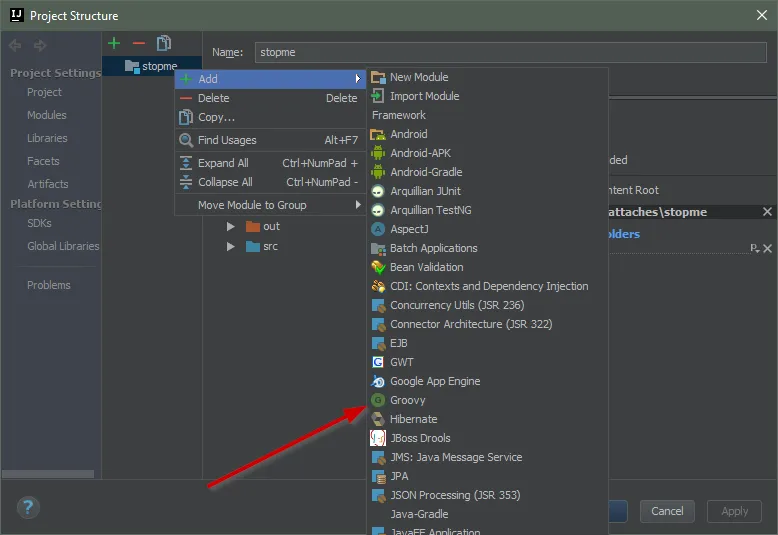Open Libraries settings section

pos(47,138)
